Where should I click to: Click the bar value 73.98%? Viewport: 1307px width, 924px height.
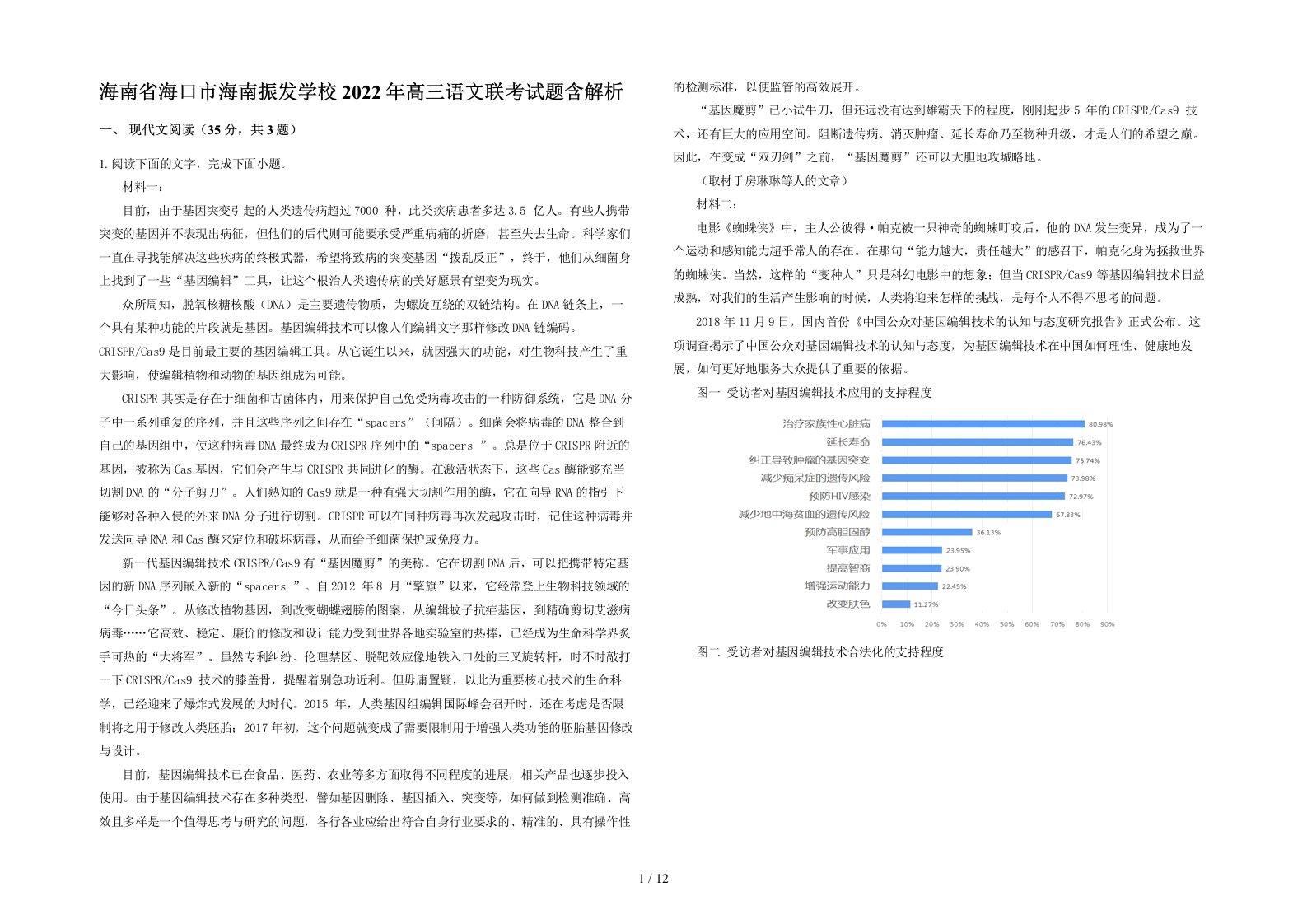(1083, 479)
